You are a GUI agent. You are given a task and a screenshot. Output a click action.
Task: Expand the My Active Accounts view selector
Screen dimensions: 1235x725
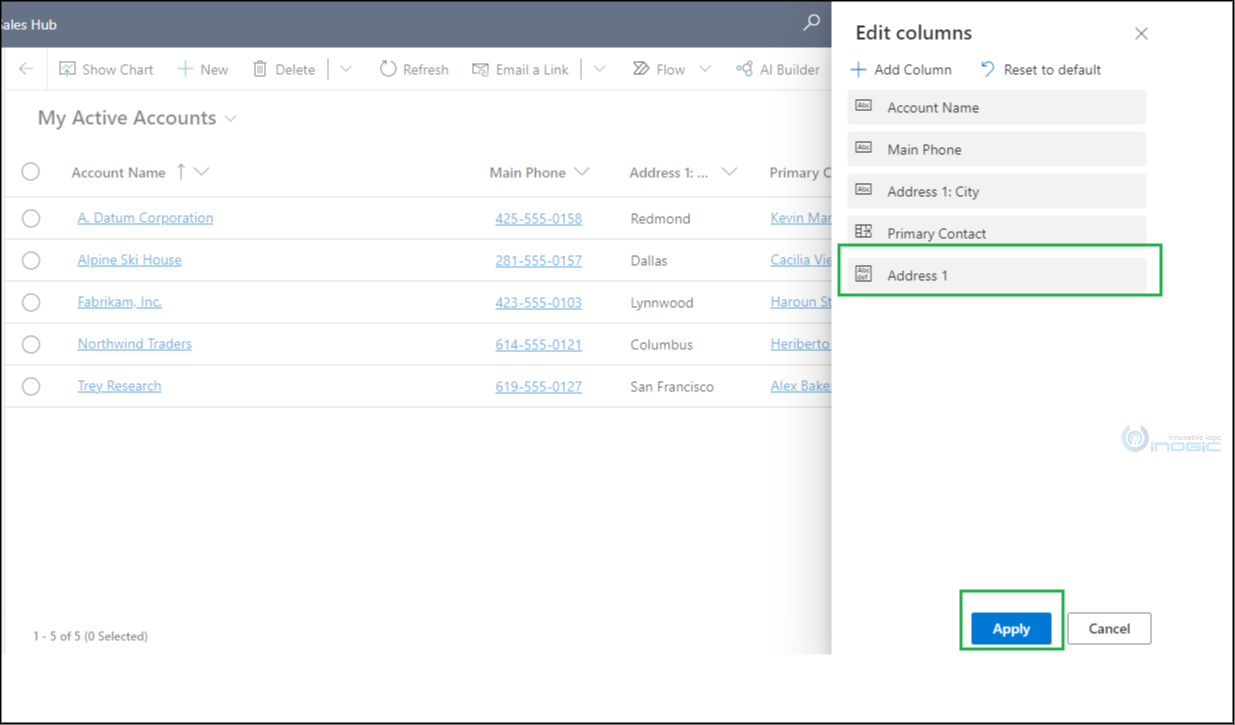[x=231, y=118]
